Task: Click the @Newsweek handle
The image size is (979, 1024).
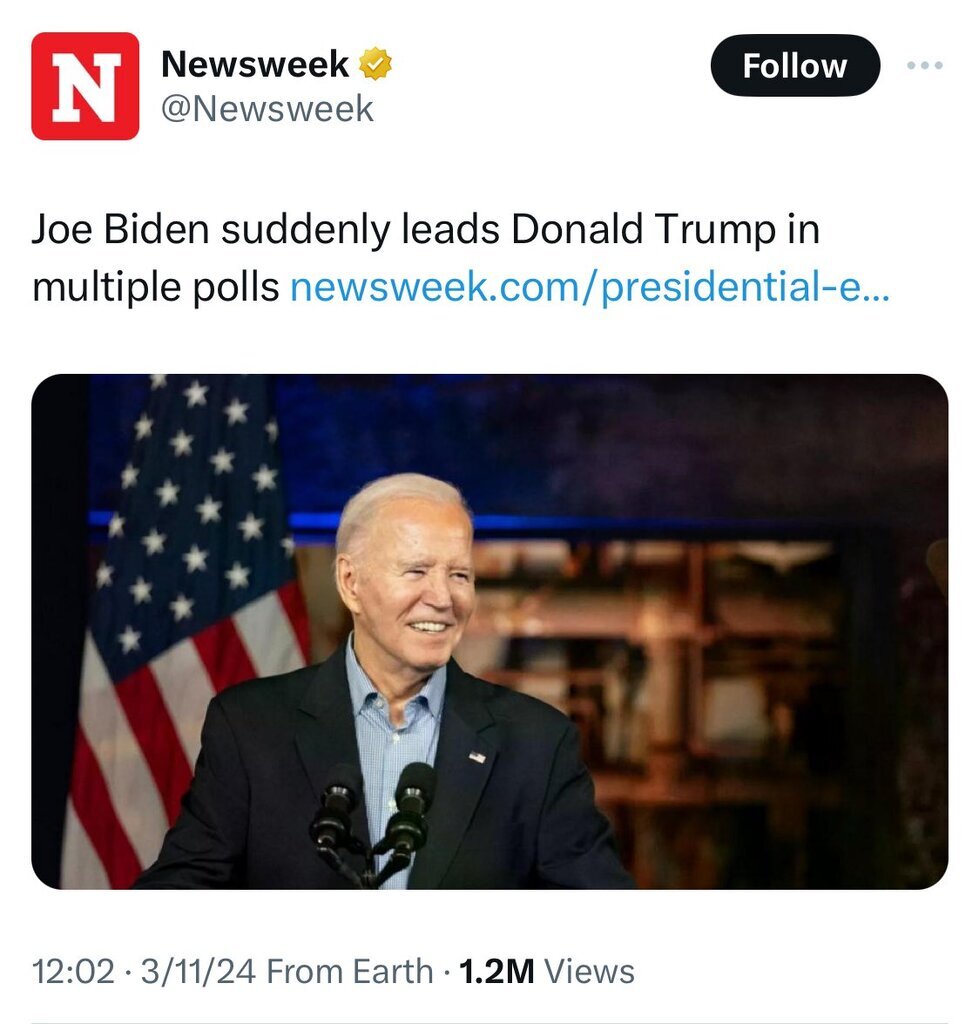Action: (267, 109)
